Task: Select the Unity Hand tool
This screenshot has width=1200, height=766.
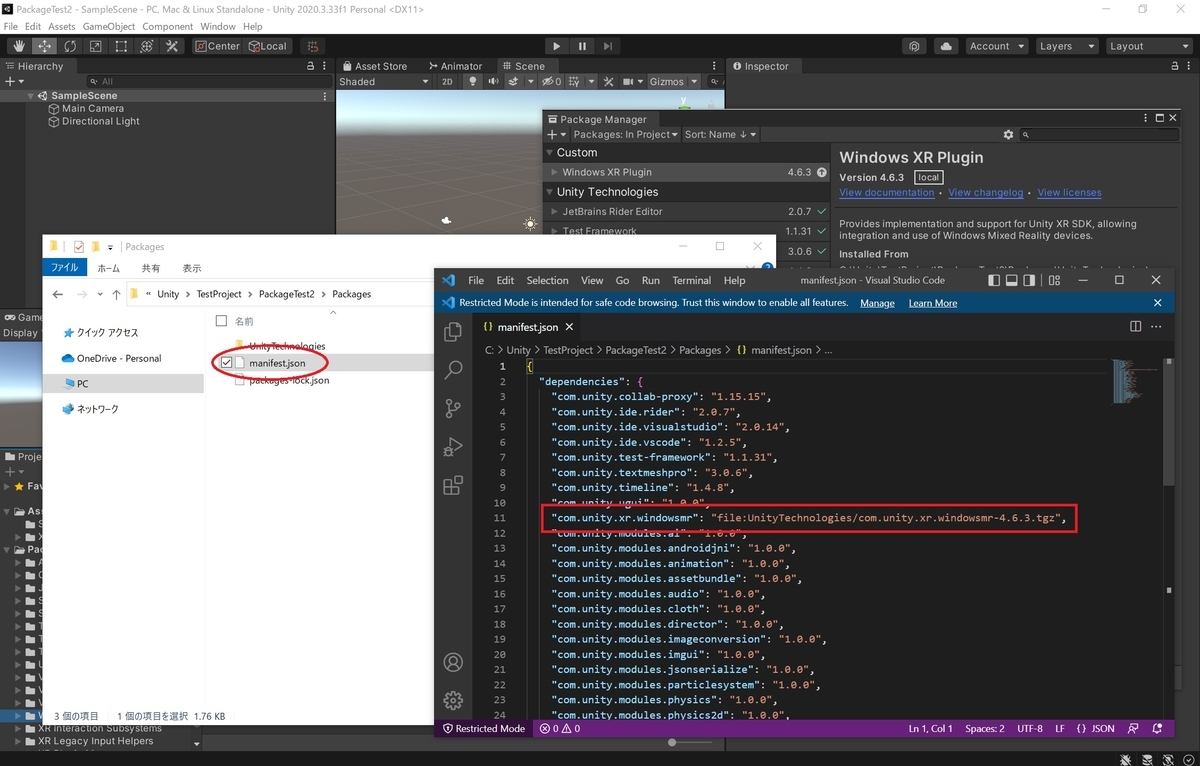Action: [19, 46]
